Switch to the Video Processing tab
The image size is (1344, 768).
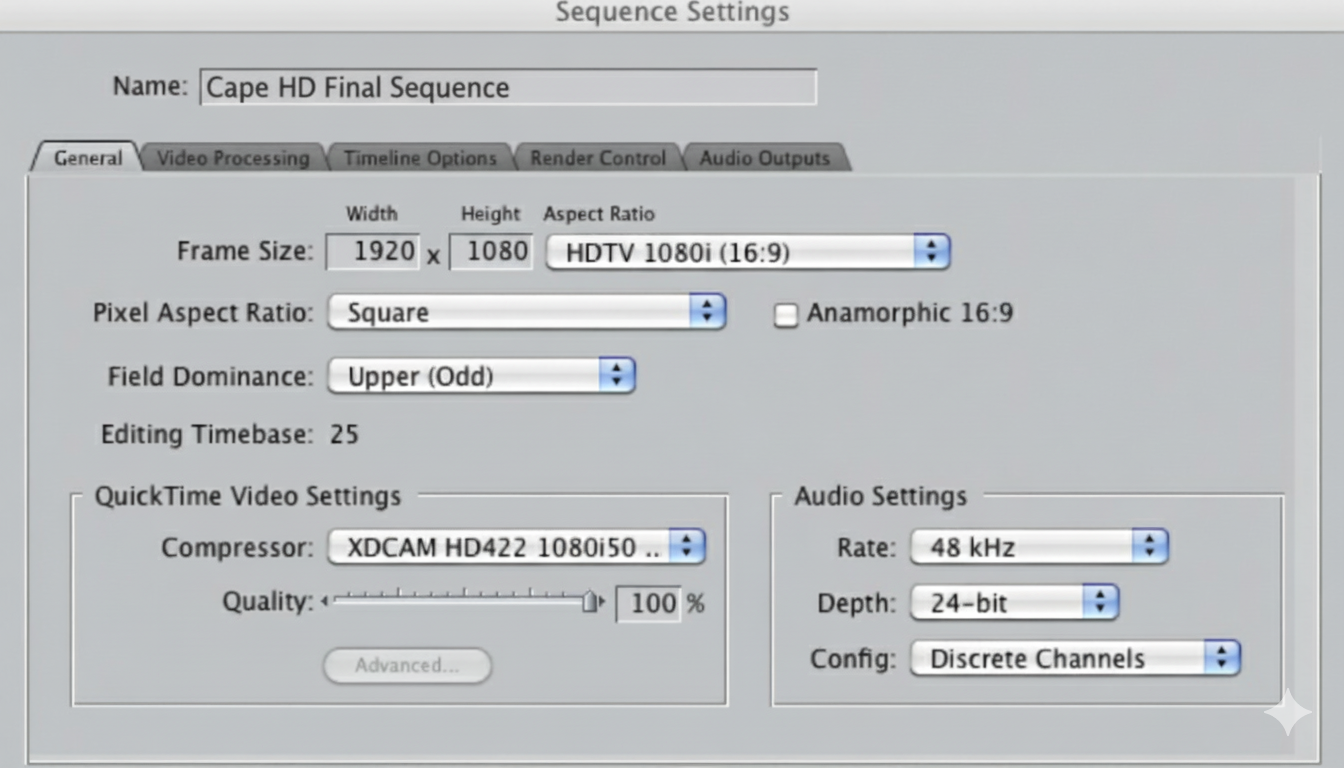pos(233,158)
